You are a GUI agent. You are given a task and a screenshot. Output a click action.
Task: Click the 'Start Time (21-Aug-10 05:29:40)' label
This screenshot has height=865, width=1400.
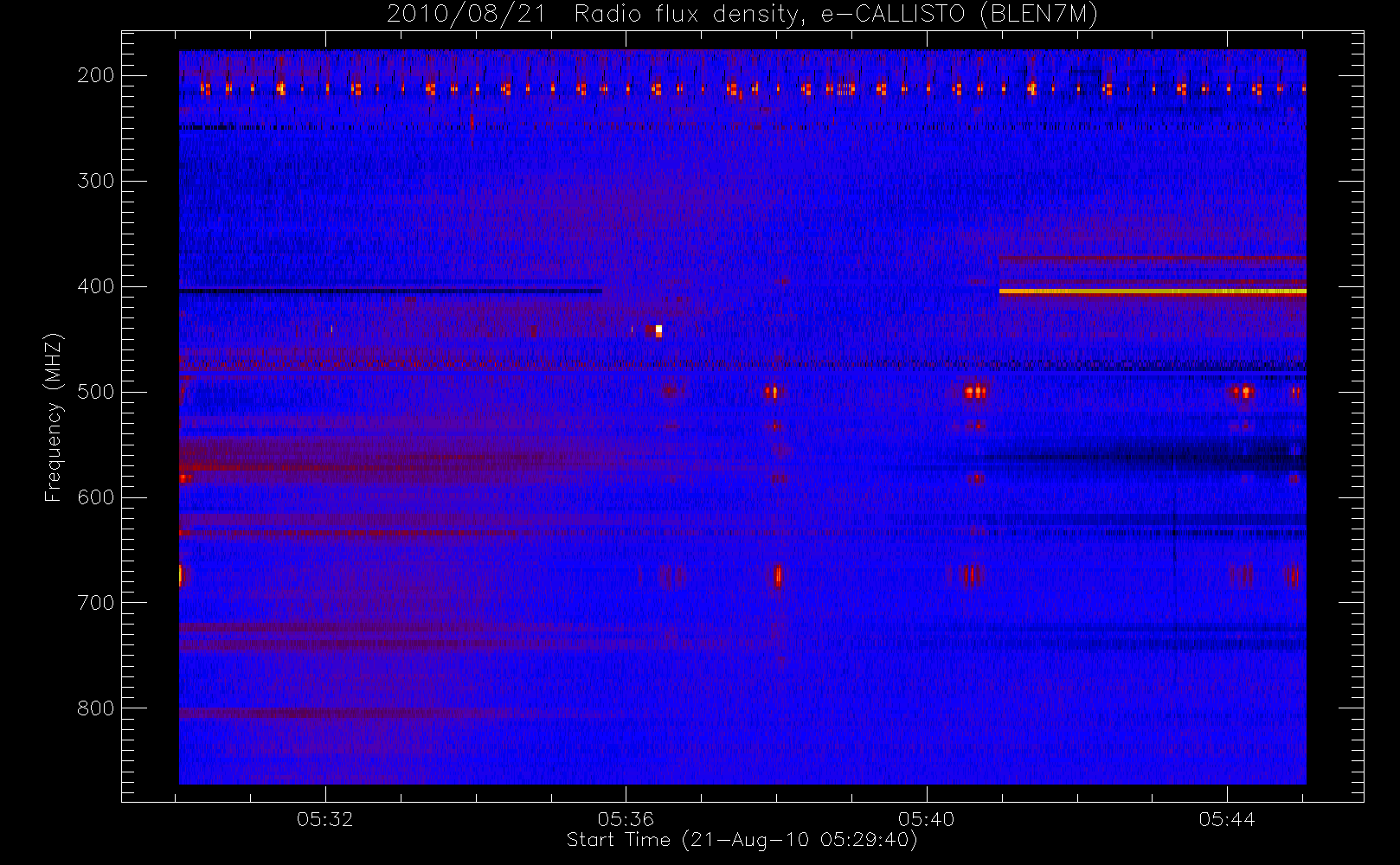(742, 840)
